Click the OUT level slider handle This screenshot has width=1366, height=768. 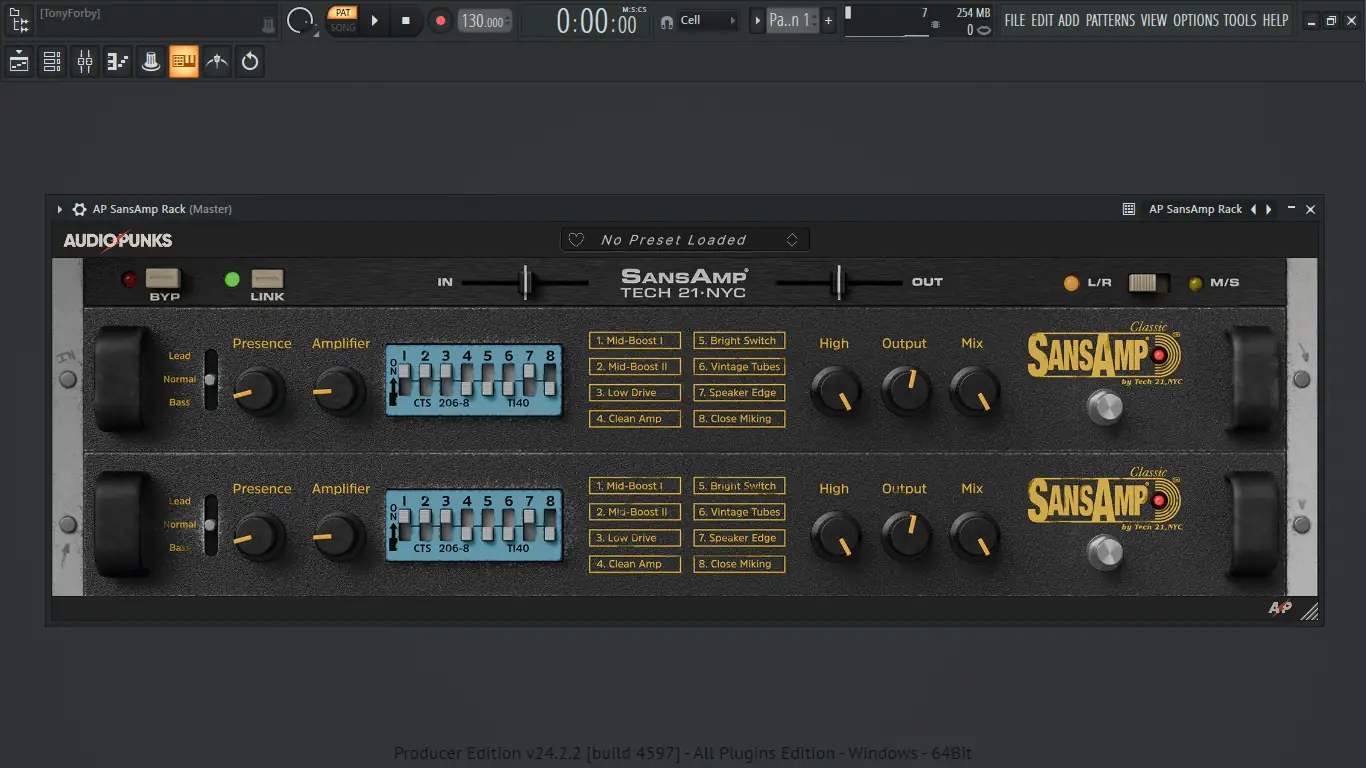839,283
